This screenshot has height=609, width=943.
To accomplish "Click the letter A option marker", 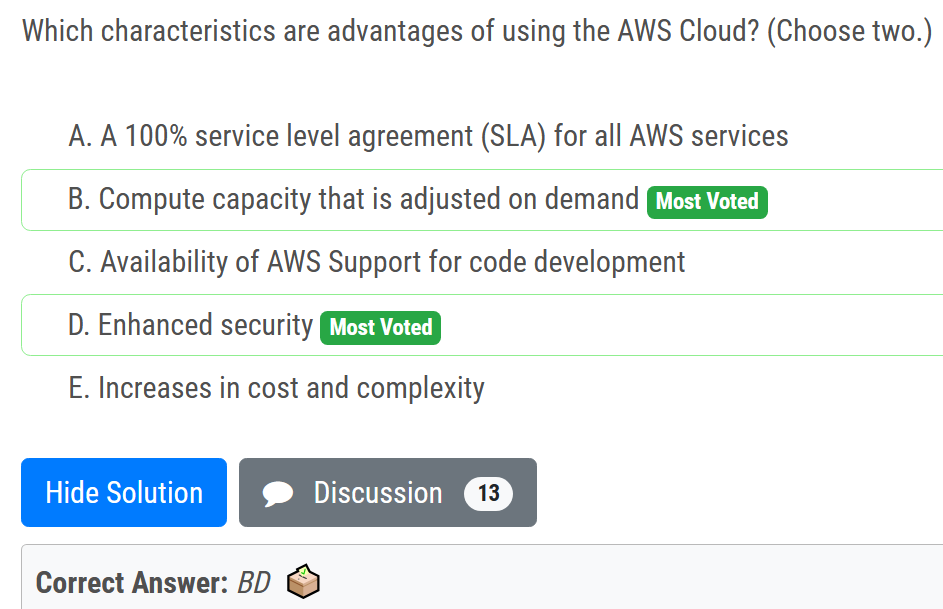I will [79, 136].
